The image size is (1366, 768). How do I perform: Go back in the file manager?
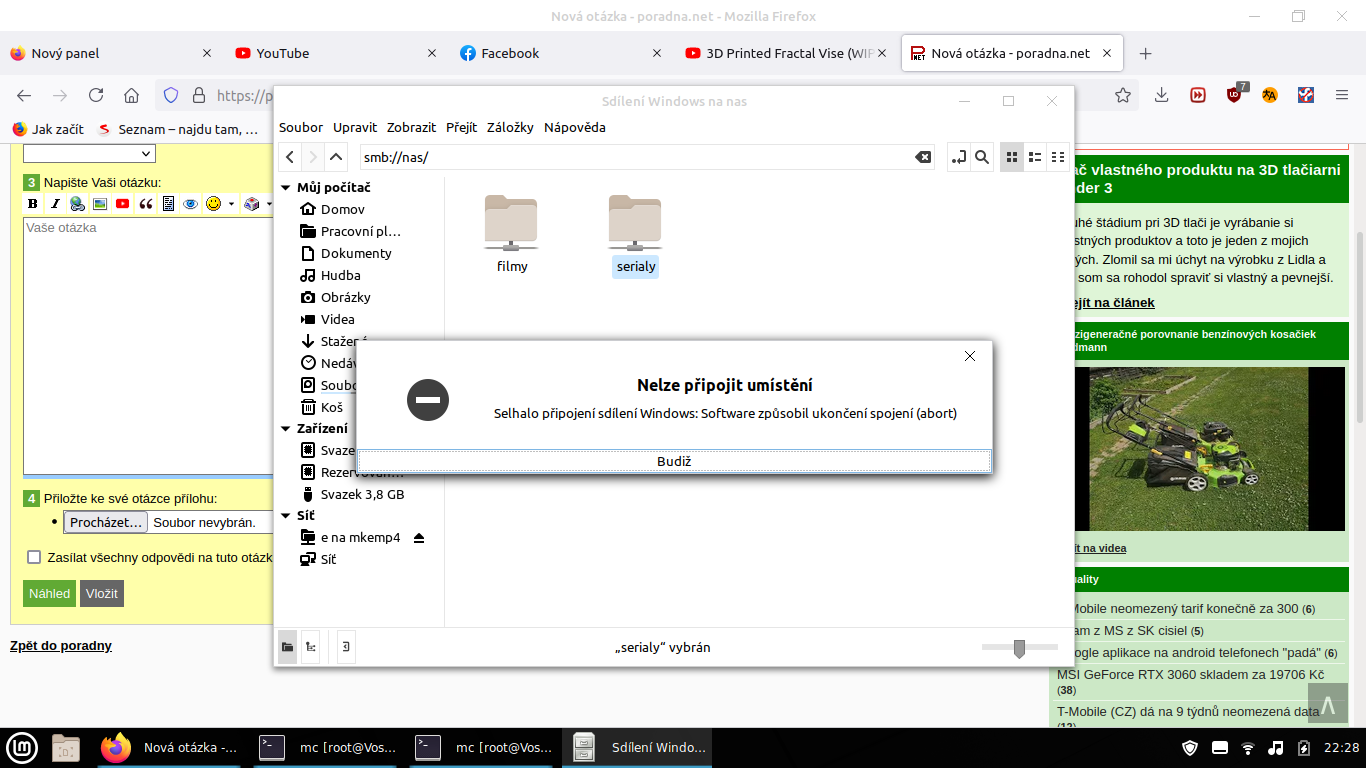[x=290, y=157]
